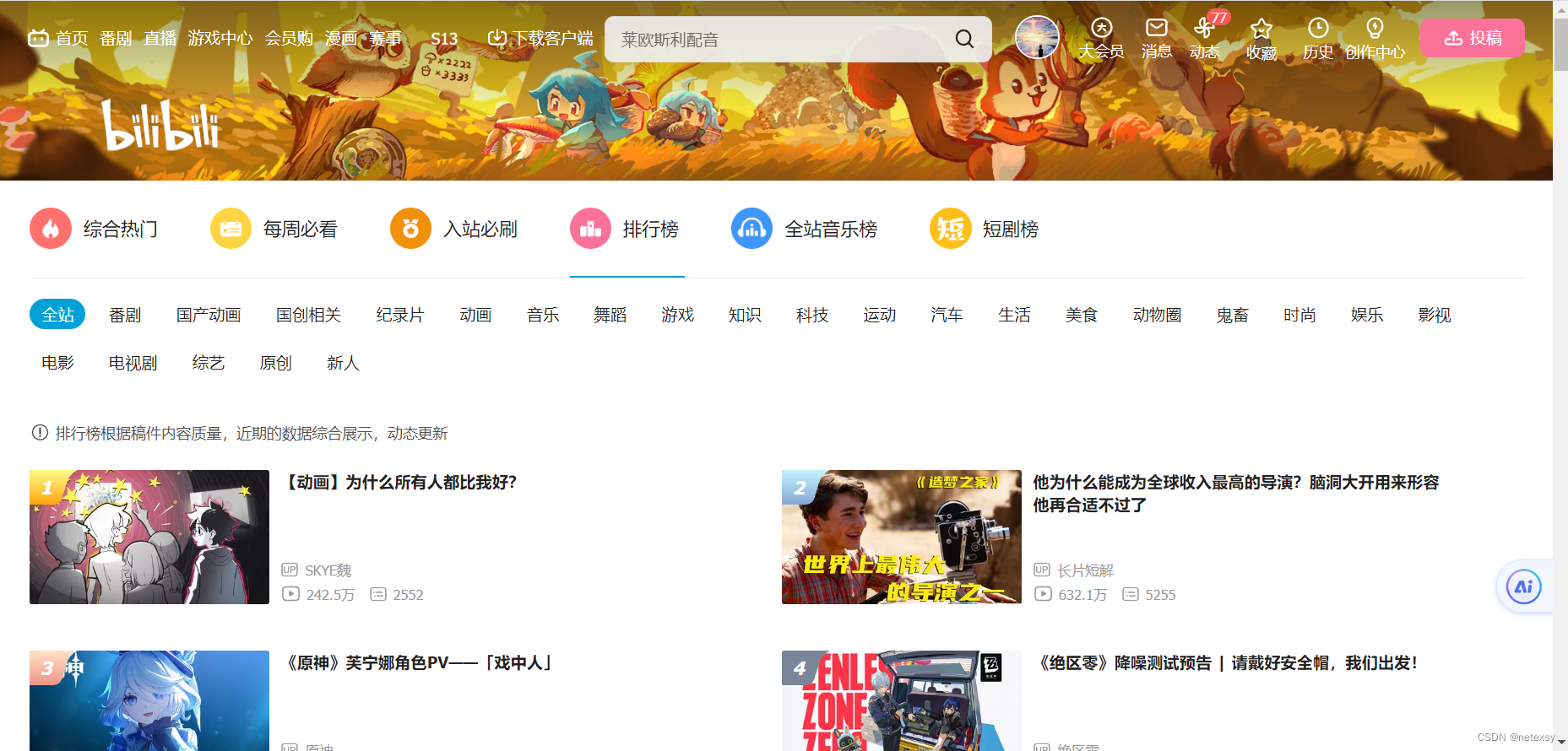1568x751 pixels.
Task: Click the search magnifier icon
Action: [x=964, y=39]
